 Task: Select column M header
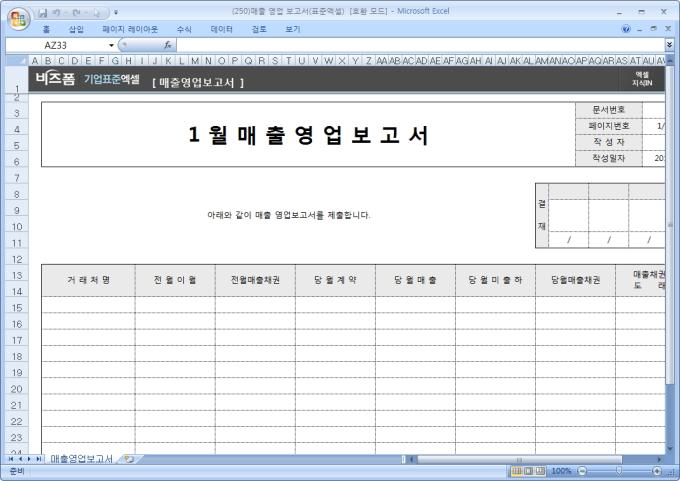tap(195, 61)
